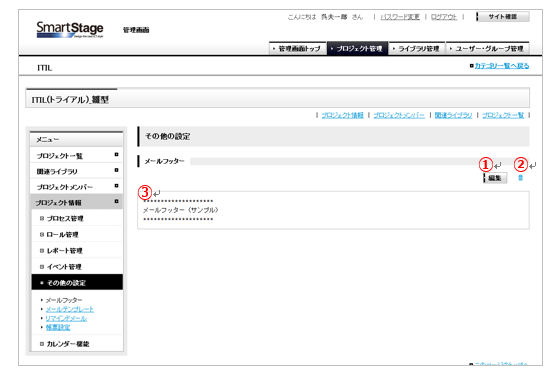546x369 pixels.
Task: Select プロジェクトメンバー in the sidebar menu
Action: click(x=77, y=187)
